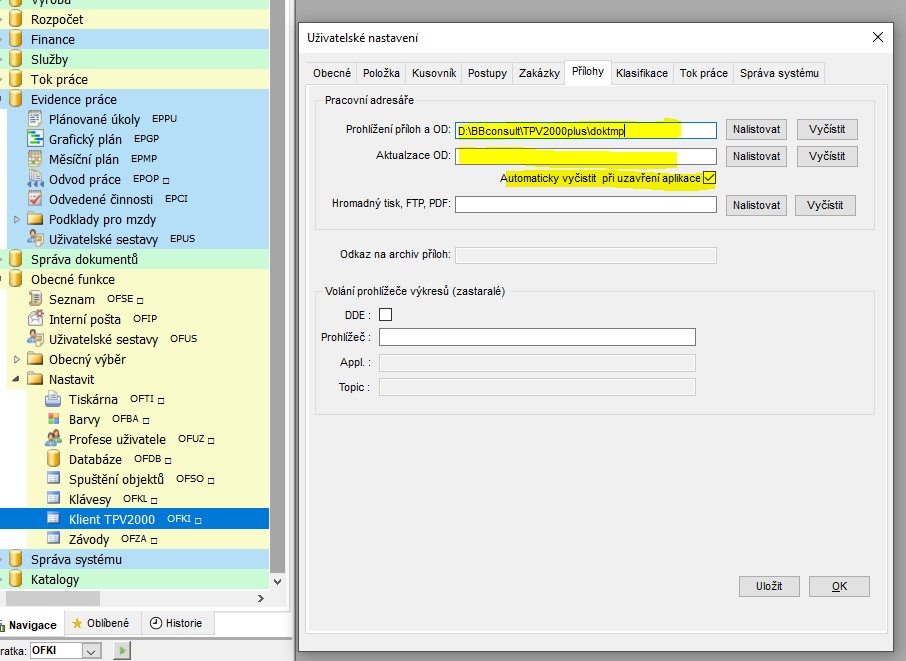Viewport: 906px width, 661px height.
Task: Open the Tok práce settings tab
Action: 703,73
